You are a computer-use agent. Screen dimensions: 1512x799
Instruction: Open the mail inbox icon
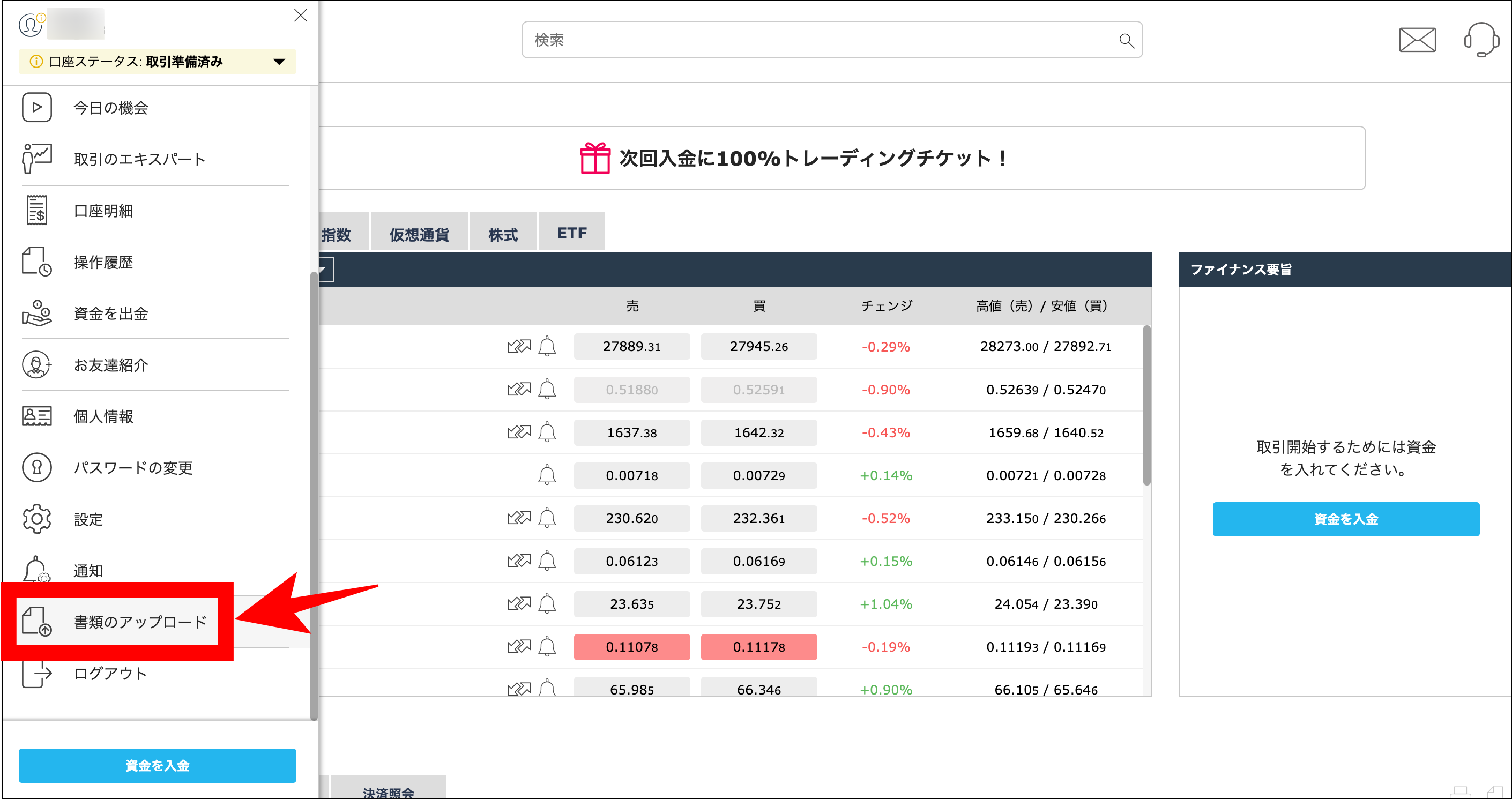click(x=1418, y=40)
